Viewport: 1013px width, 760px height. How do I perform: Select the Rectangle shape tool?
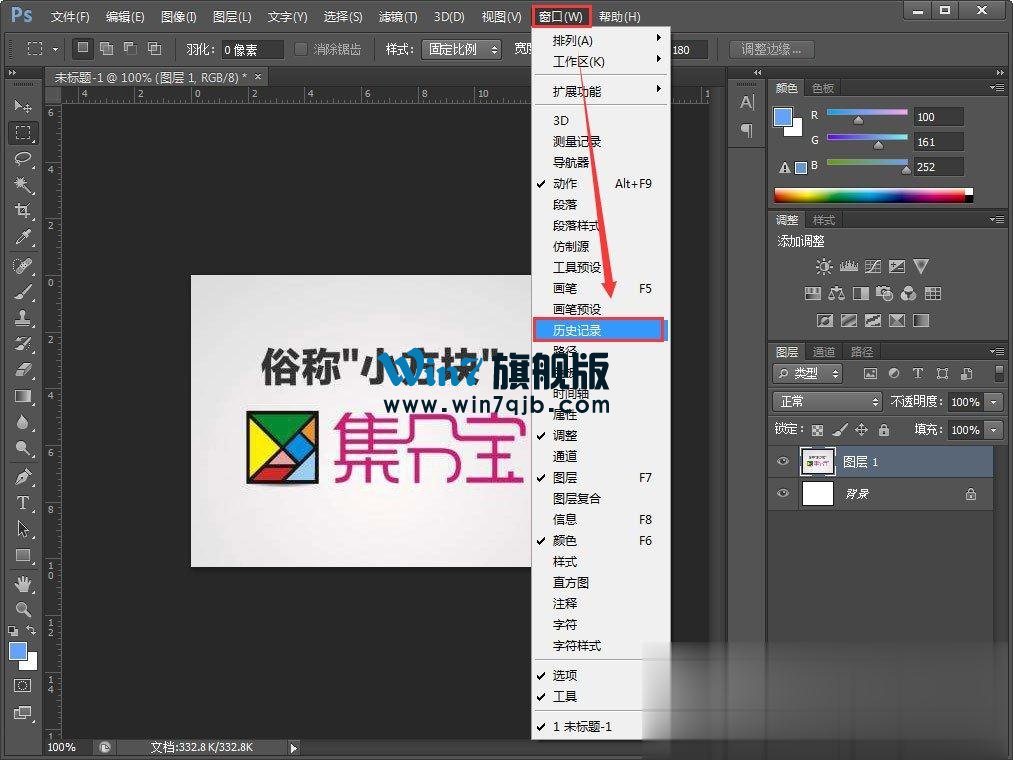(x=23, y=555)
